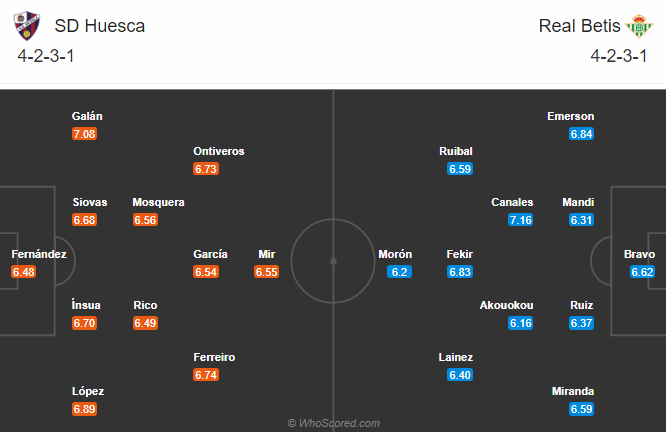The height and width of the screenshot is (432, 666).
Task: Select the Real Betis team name
Action: 580,26
